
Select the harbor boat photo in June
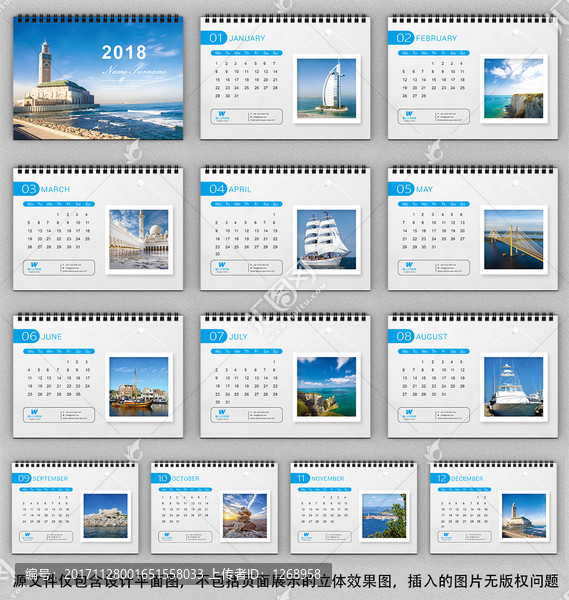click(x=139, y=387)
